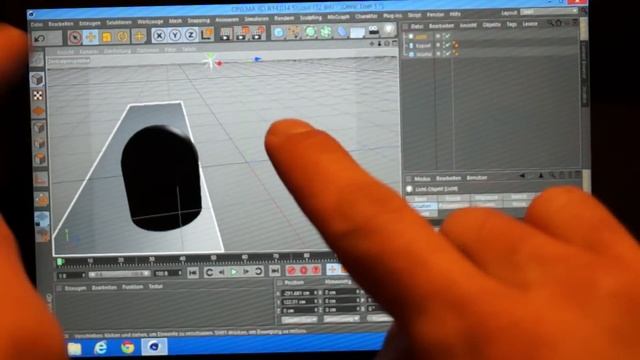Click the Make Editable icon in left sidebar
This screenshot has height=360, width=640.
coord(37,60)
